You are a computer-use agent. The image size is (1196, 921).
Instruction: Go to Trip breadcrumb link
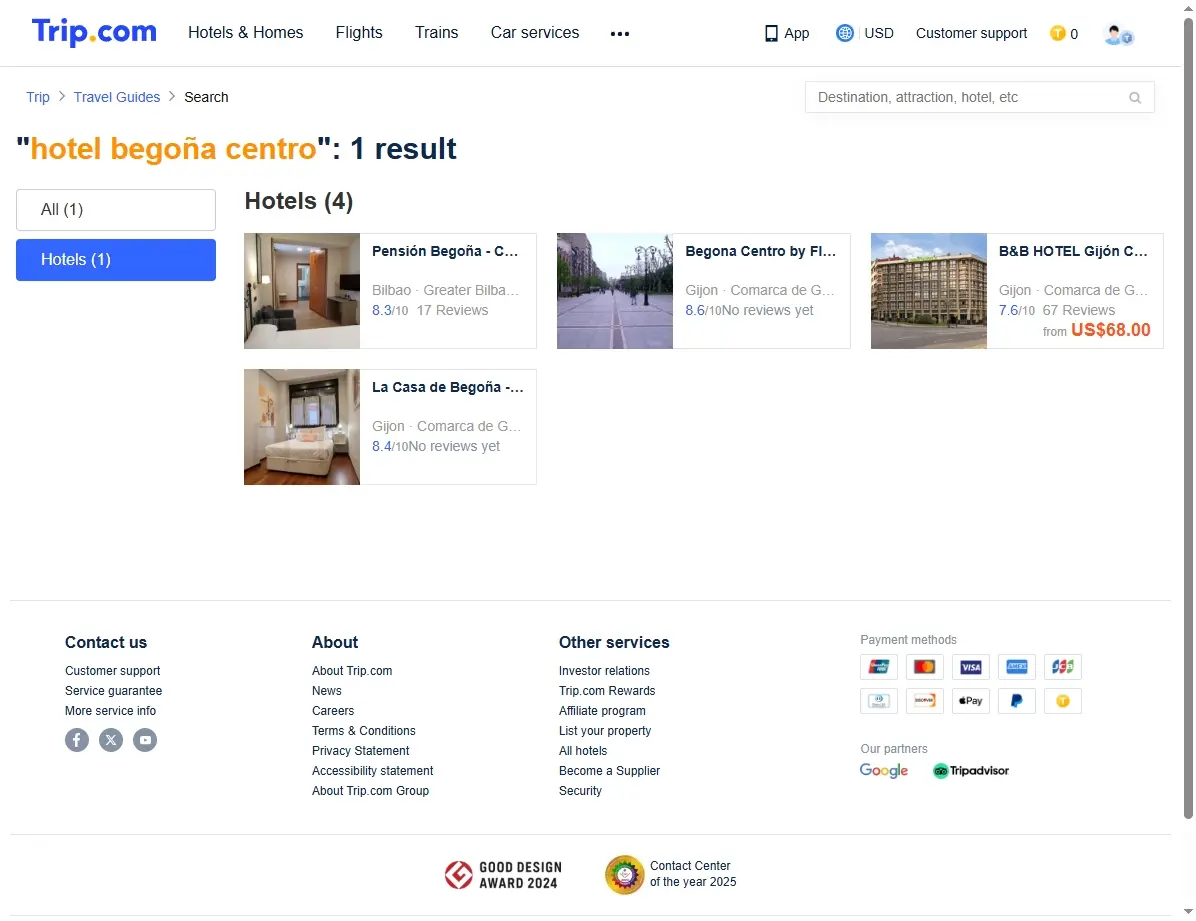click(37, 97)
